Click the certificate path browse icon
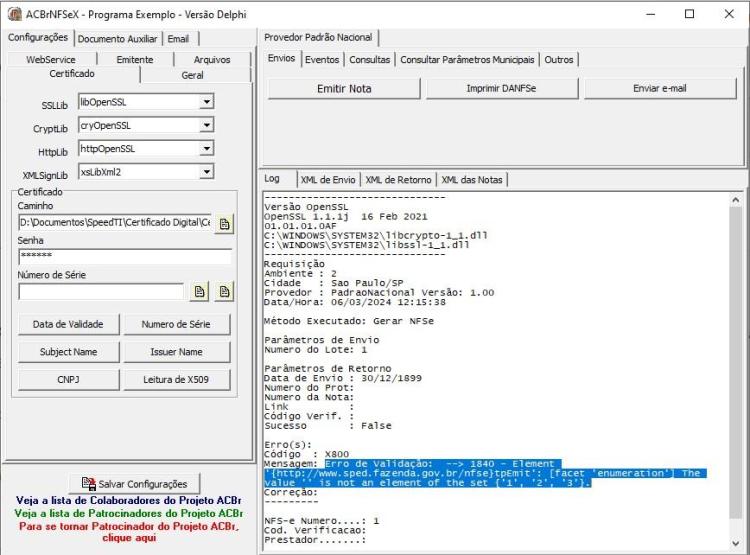The height and width of the screenshot is (555, 750). [224, 223]
